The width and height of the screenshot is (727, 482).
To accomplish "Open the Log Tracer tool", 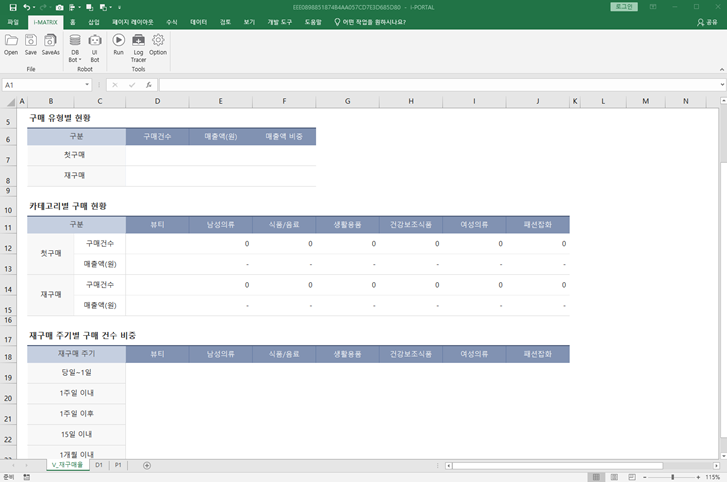I will 138,46.
